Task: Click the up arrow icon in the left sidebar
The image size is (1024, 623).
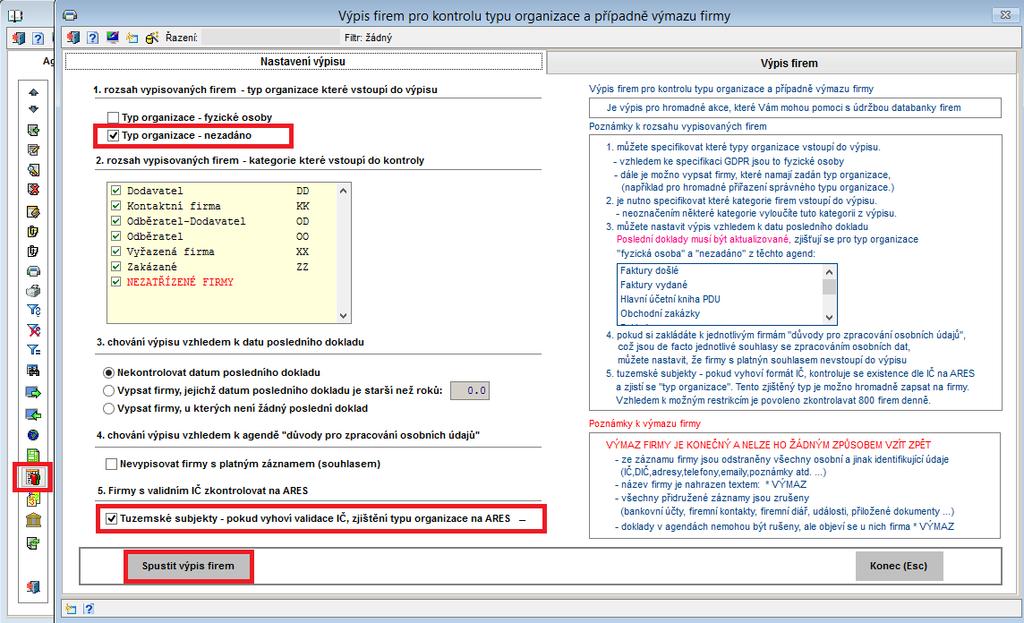Action: pyautogui.click(x=33, y=92)
